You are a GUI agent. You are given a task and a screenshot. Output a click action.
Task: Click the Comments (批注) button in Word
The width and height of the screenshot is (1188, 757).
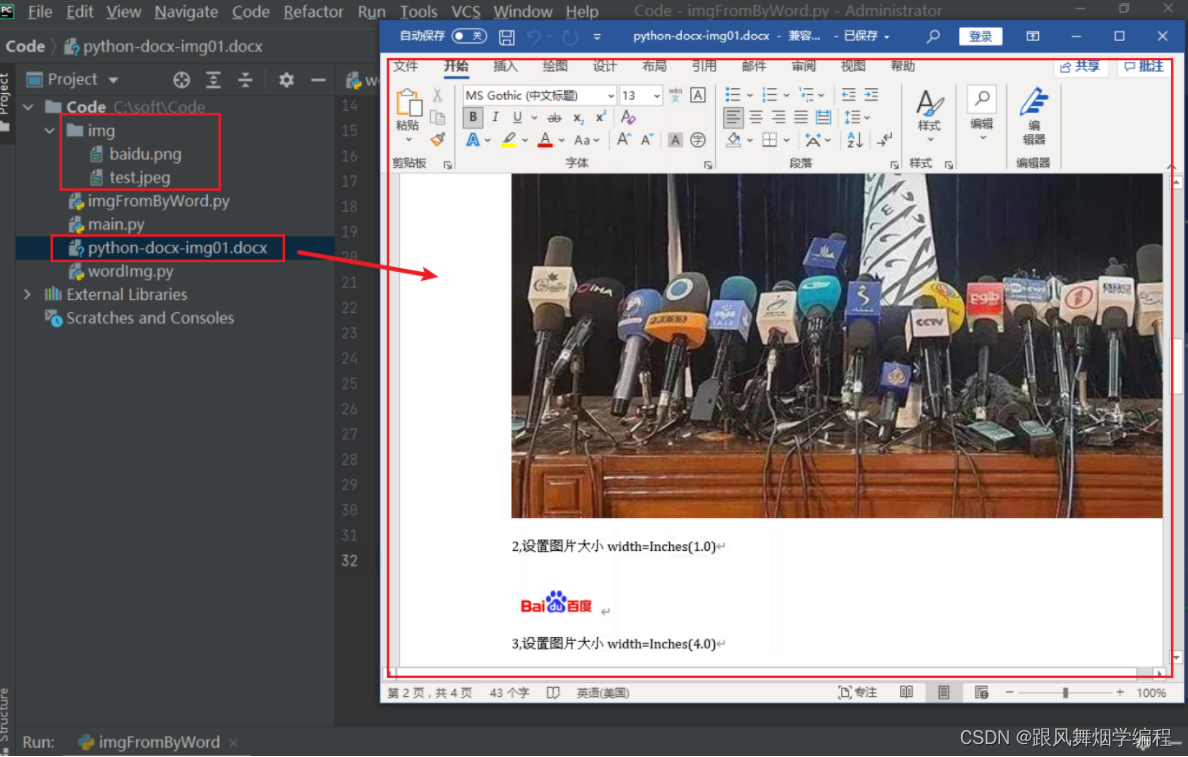click(1144, 67)
